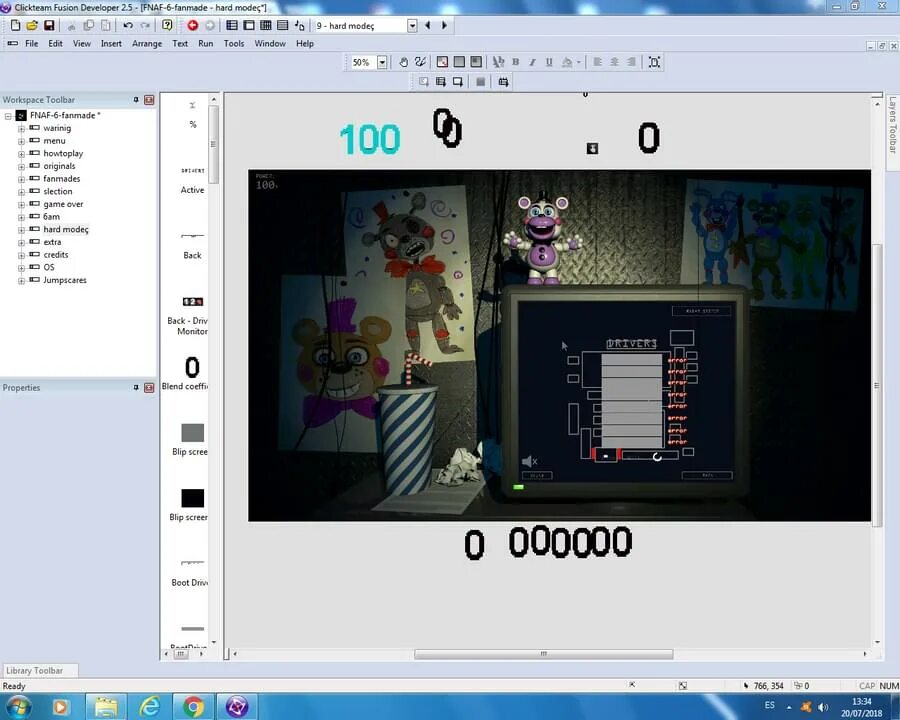The width and height of the screenshot is (900, 720).
Task: Select the cyan 100 counter in frame
Action: click(370, 140)
